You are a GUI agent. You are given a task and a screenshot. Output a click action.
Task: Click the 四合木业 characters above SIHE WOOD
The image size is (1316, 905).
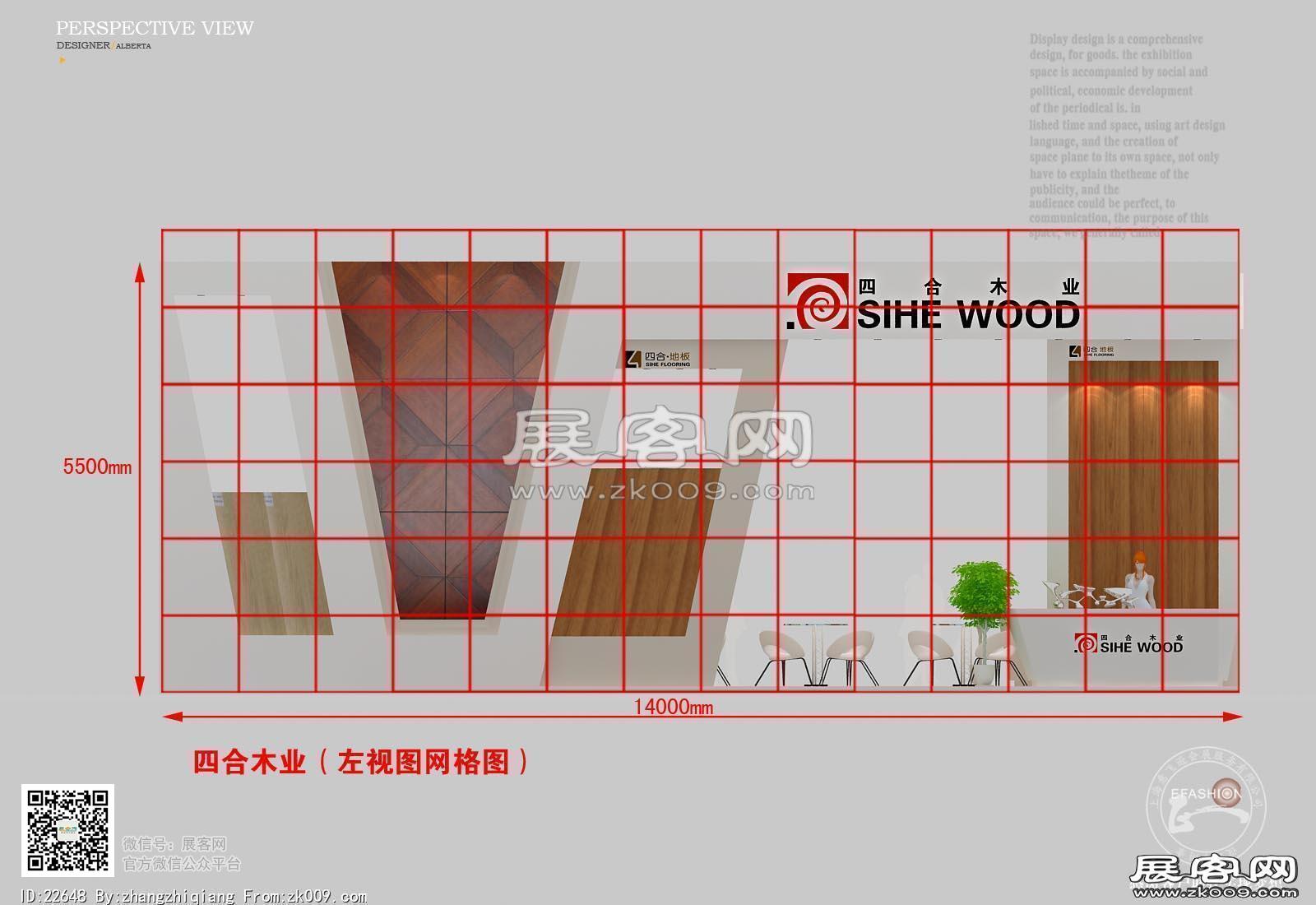pyautogui.click(x=969, y=287)
